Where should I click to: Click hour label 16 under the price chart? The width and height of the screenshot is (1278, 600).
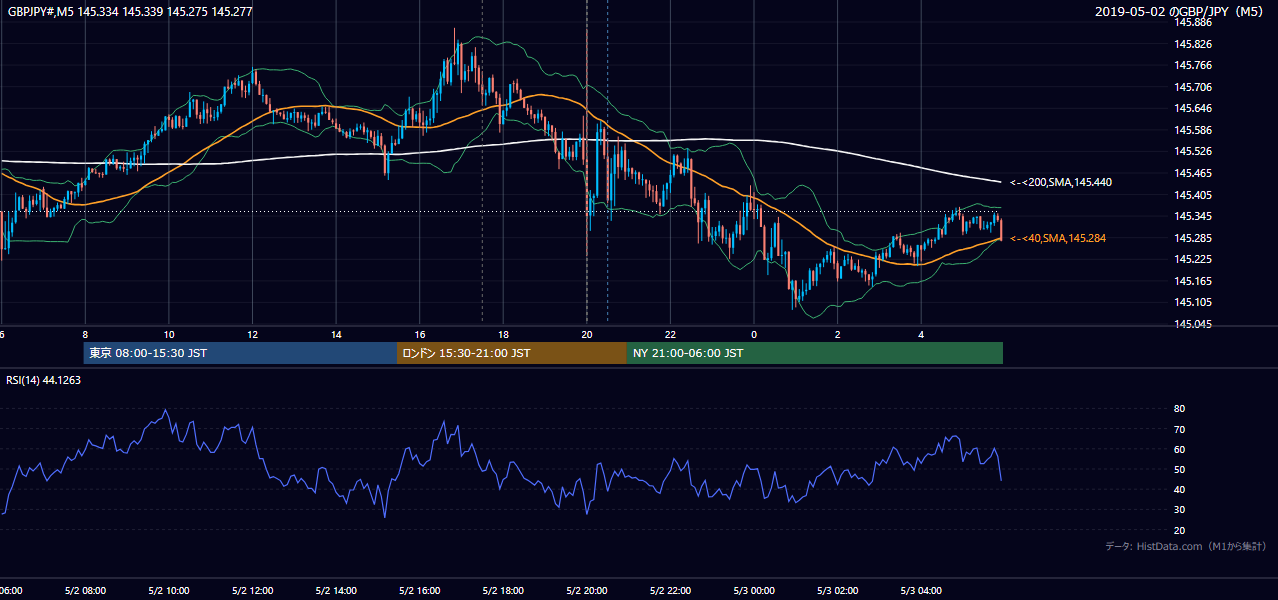(x=420, y=335)
